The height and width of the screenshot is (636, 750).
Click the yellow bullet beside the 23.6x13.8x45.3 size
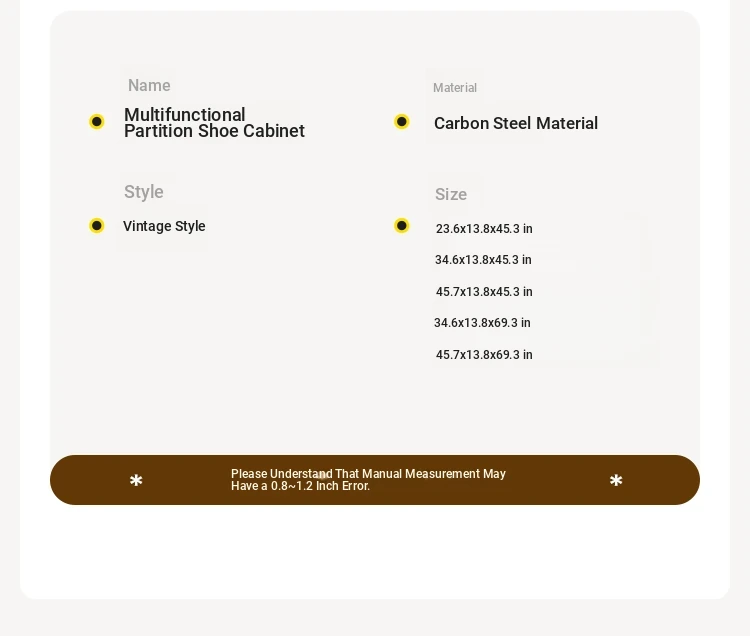pyautogui.click(x=402, y=226)
